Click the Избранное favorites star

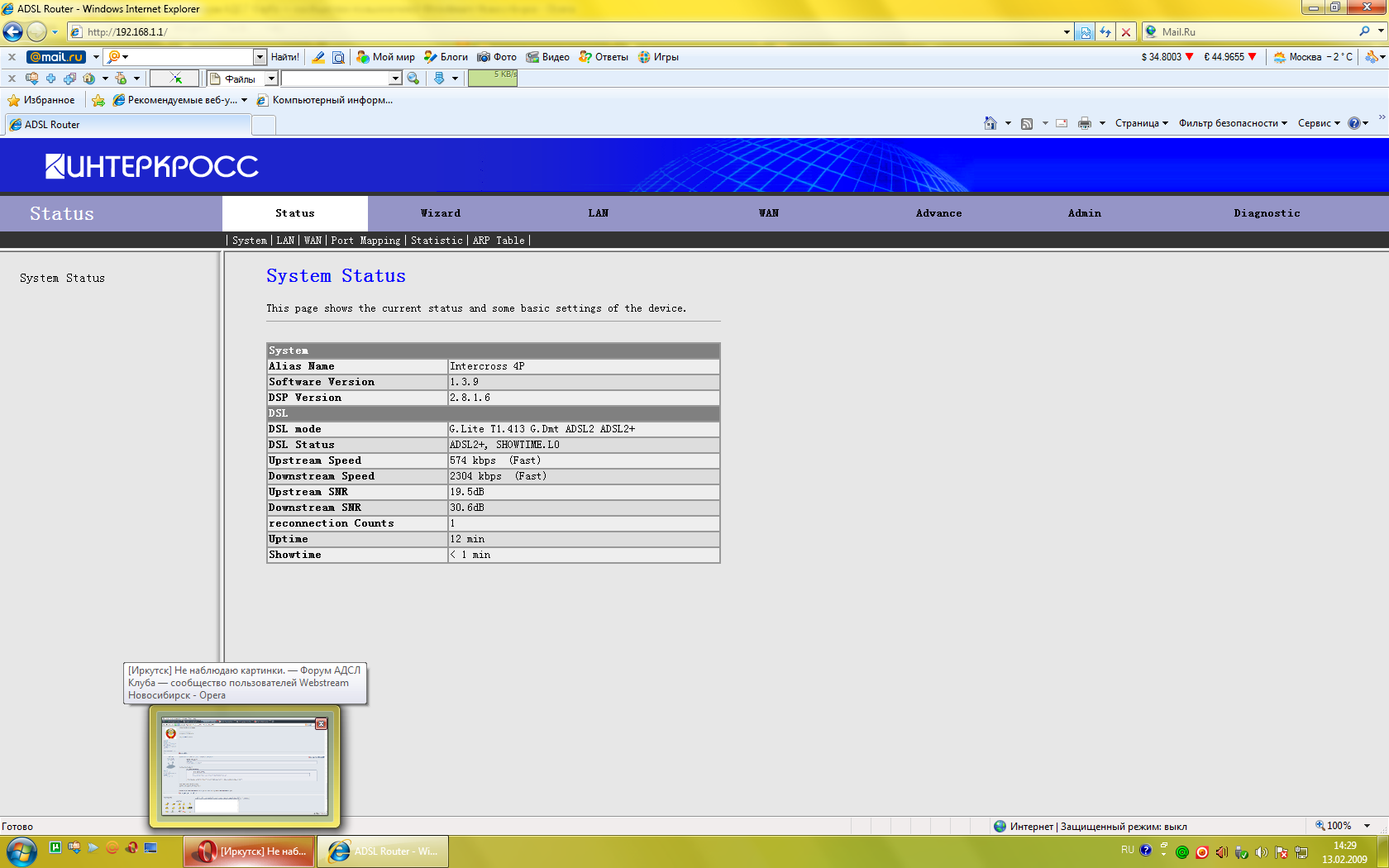tap(41, 100)
